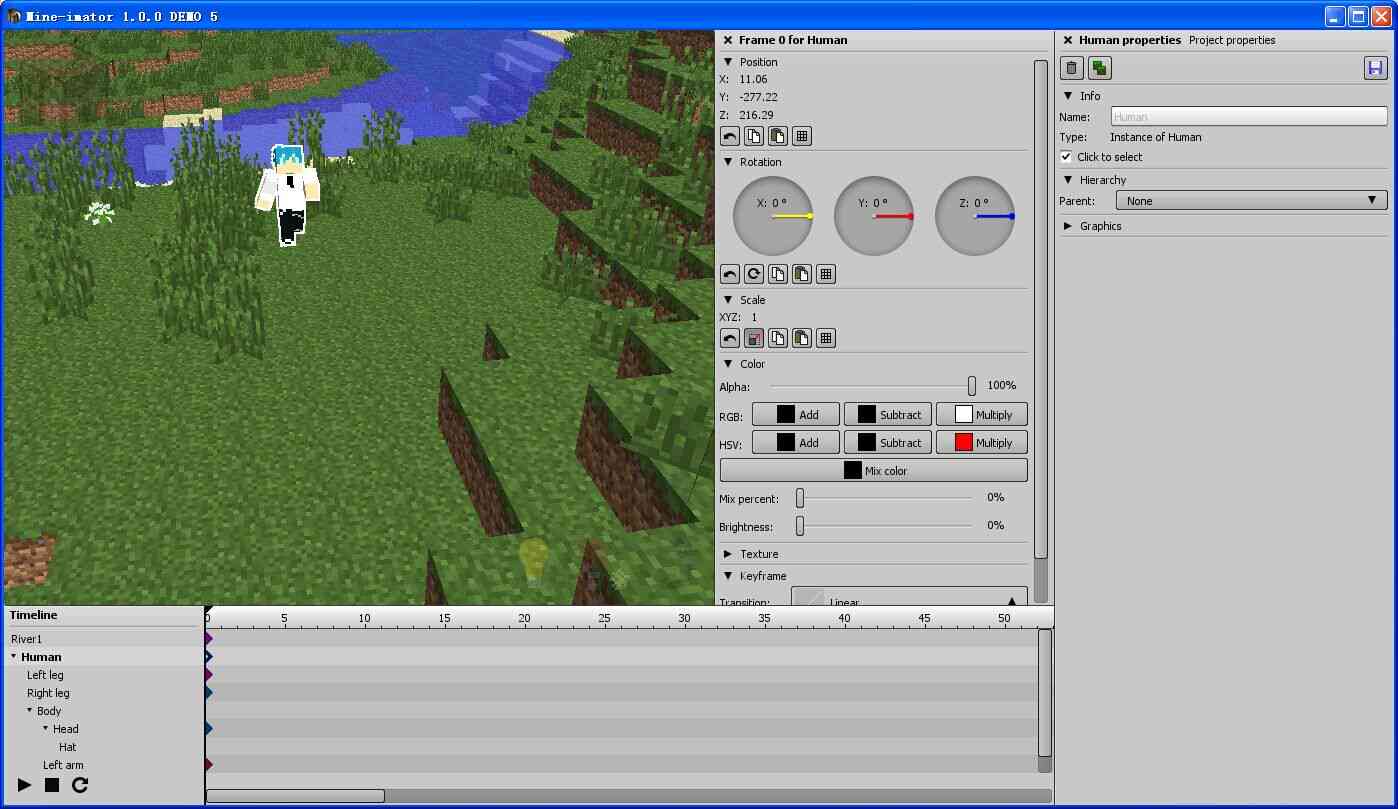Image resolution: width=1398 pixels, height=809 pixels.
Task: Paste position values icon in Position section
Action: (x=778, y=136)
